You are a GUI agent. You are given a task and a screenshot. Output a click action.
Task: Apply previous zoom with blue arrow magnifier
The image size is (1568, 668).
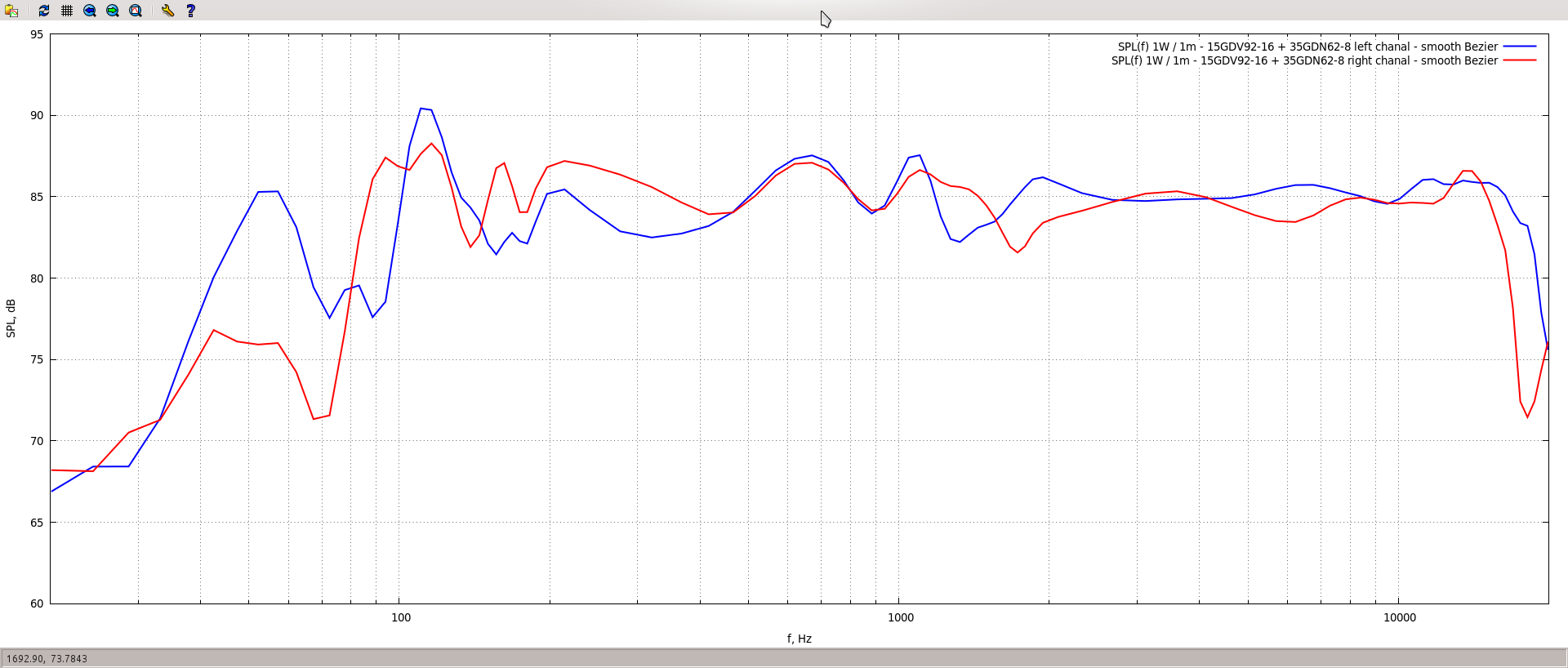[90, 11]
